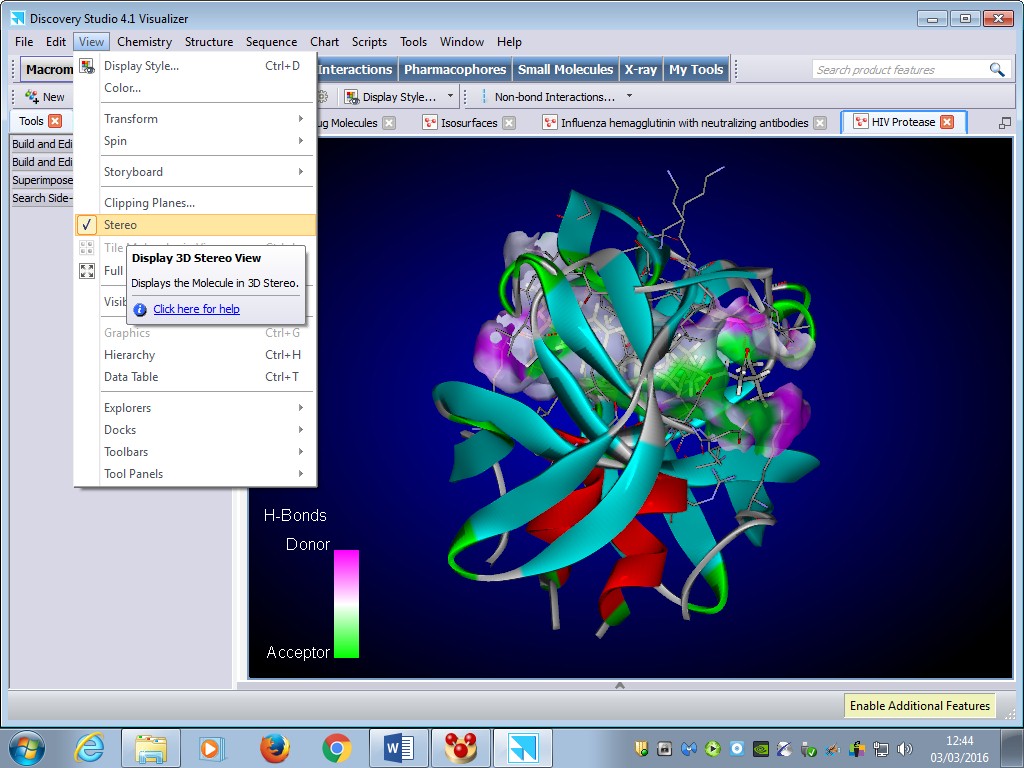Open the Non-bond Interactions dropdown arrow
Viewport: 1024px width, 768px height.
pyautogui.click(x=629, y=97)
